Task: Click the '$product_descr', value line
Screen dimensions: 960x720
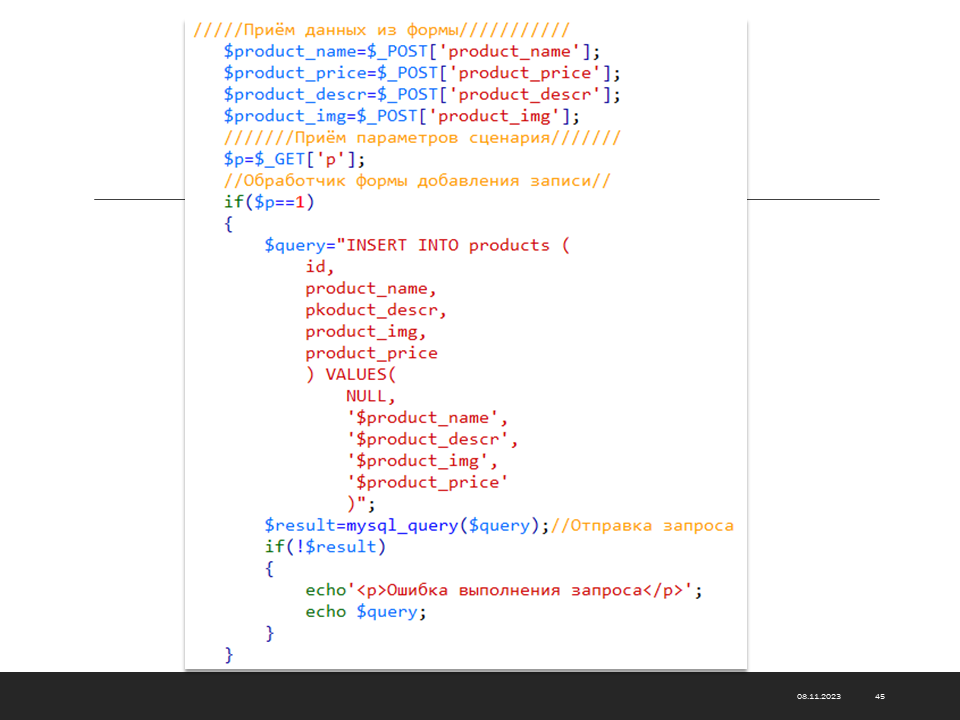Action: pyautogui.click(x=432, y=439)
